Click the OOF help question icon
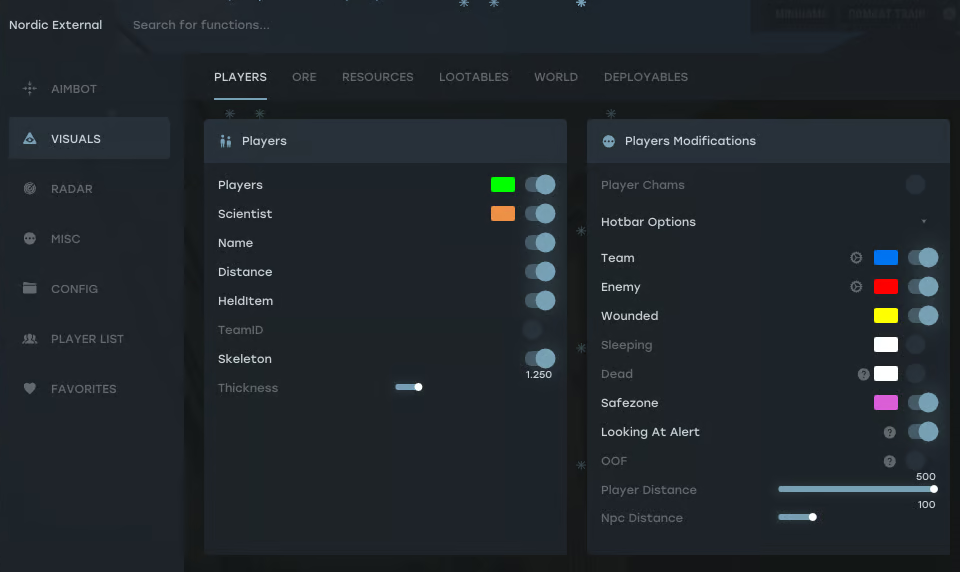The height and width of the screenshot is (572, 960). coord(890,461)
